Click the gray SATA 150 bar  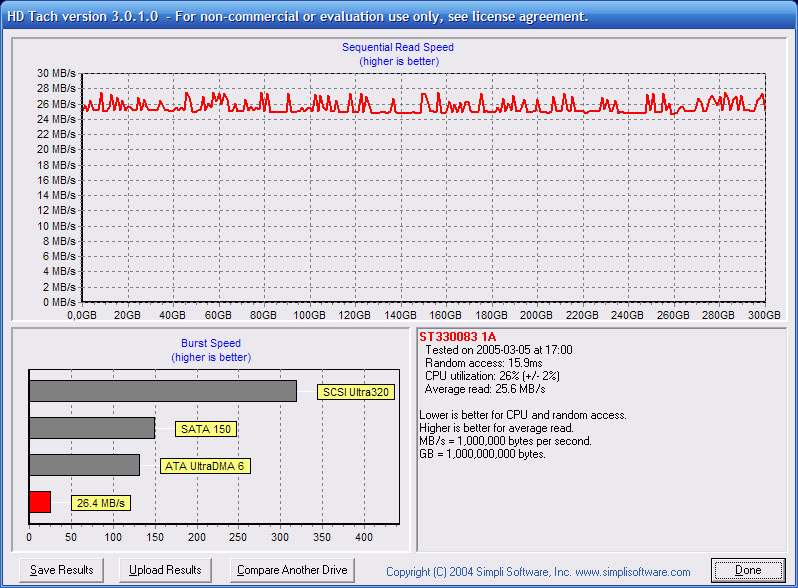point(92,428)
